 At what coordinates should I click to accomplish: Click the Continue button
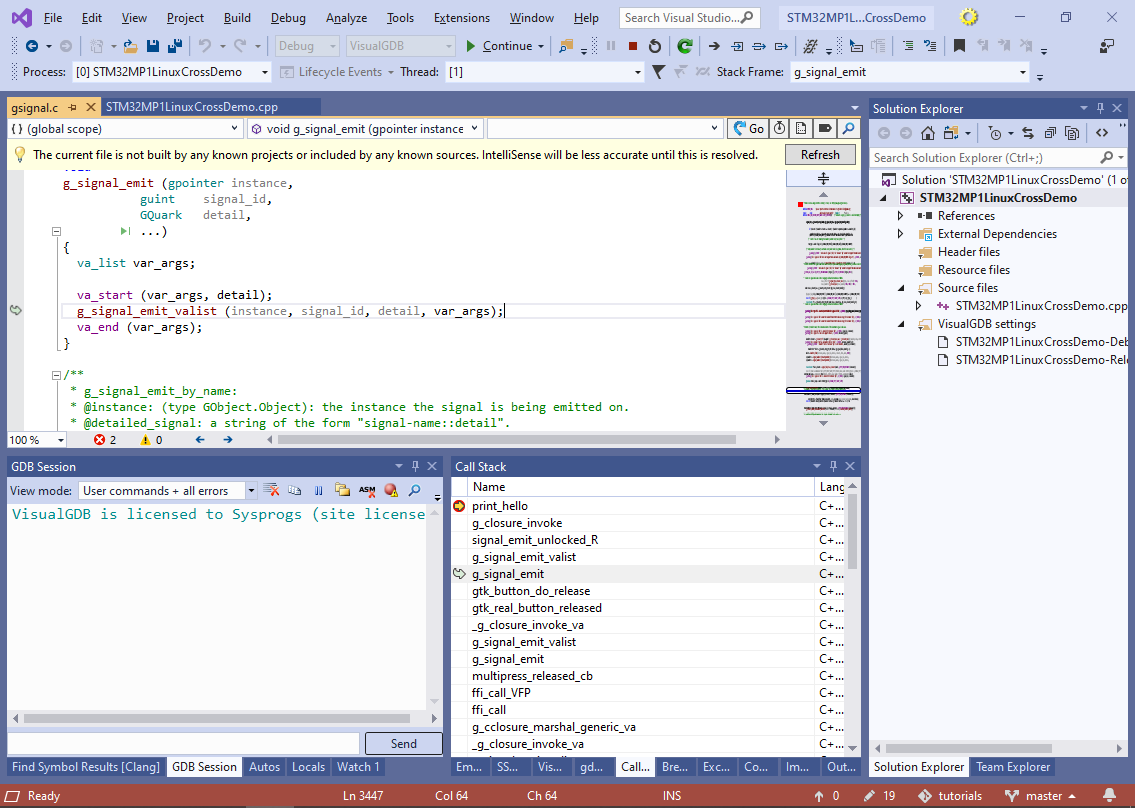(x=498, y=46)
